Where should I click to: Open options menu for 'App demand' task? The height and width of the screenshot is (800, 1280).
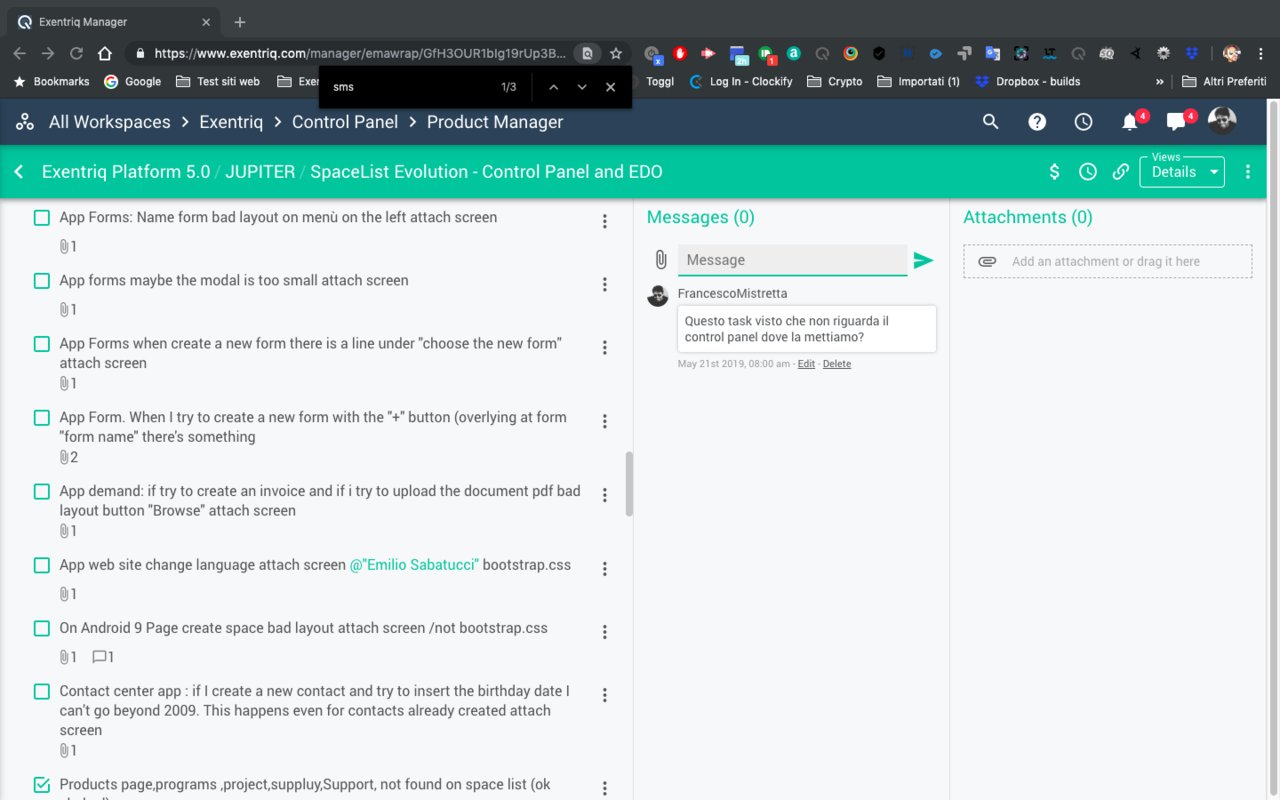click(605, 495)
